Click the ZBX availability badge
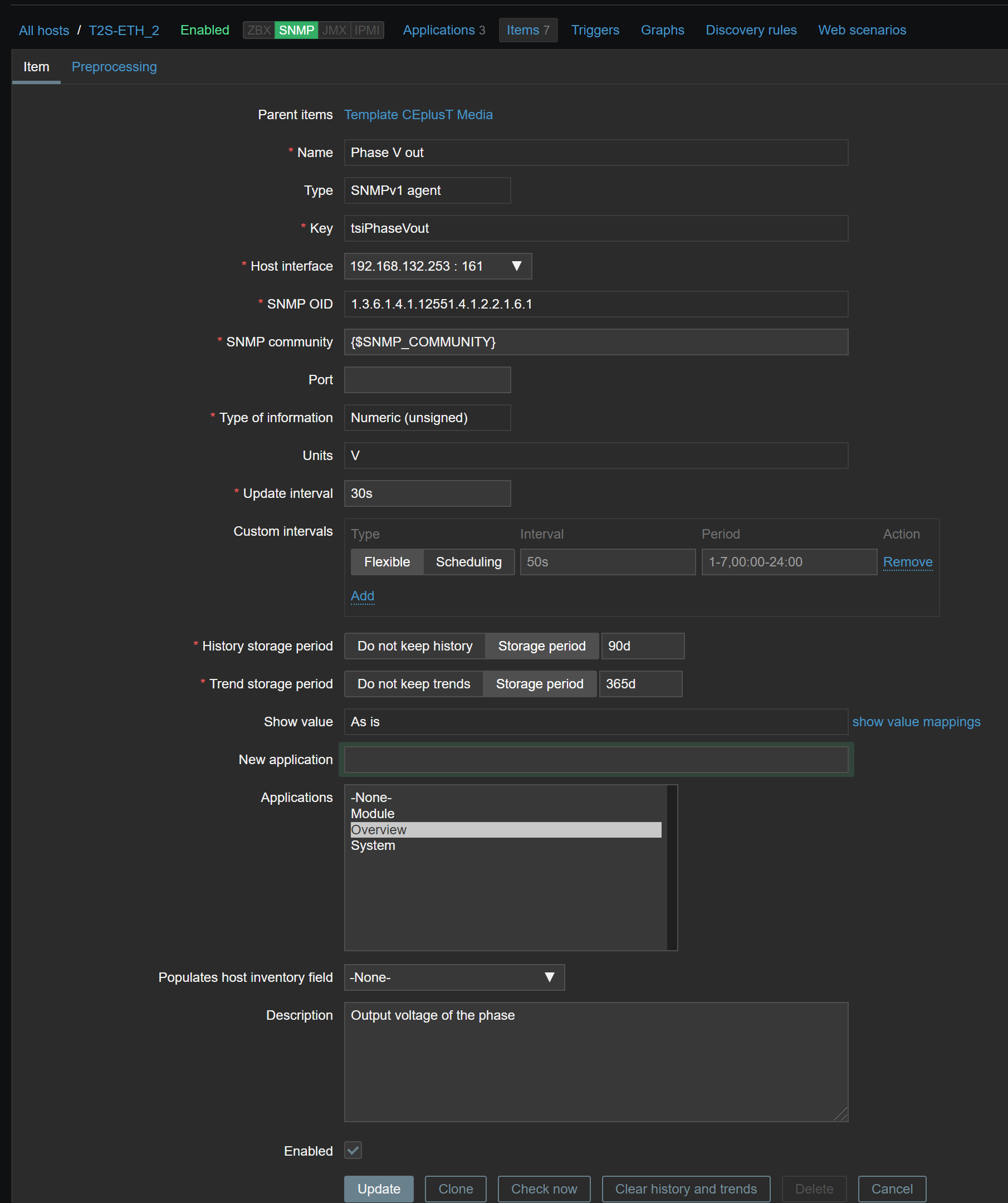This screenshot has width=1008, height=1203. pyautogui.click(x=259, y=31)
